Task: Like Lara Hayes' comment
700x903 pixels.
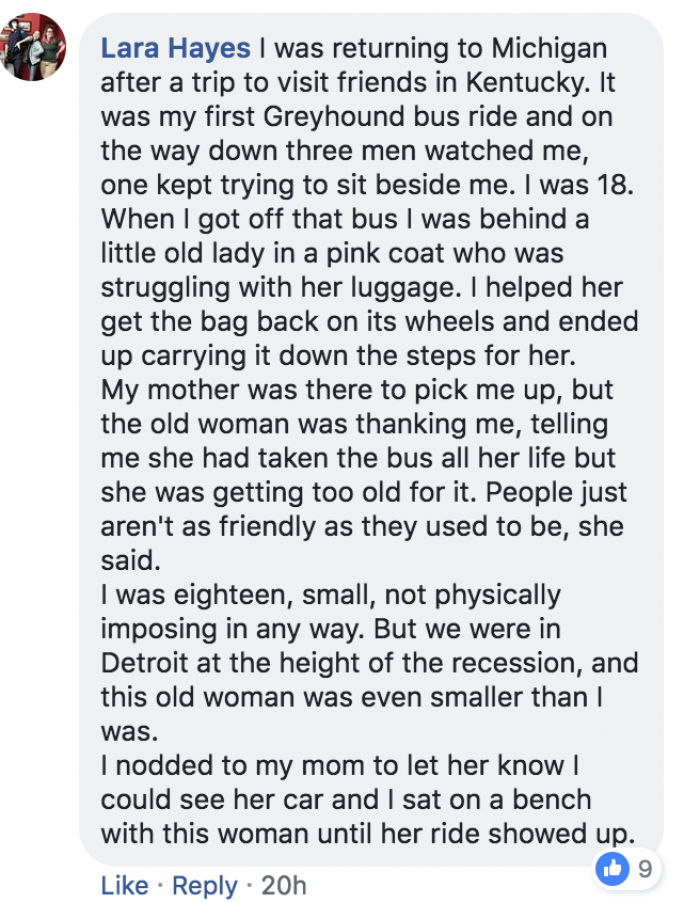Action: pos(124,885)
